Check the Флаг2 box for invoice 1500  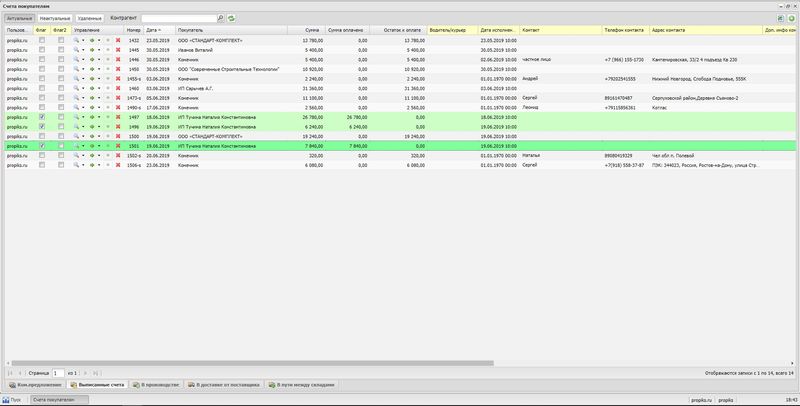pyautogui.click(x=61, y=136)
